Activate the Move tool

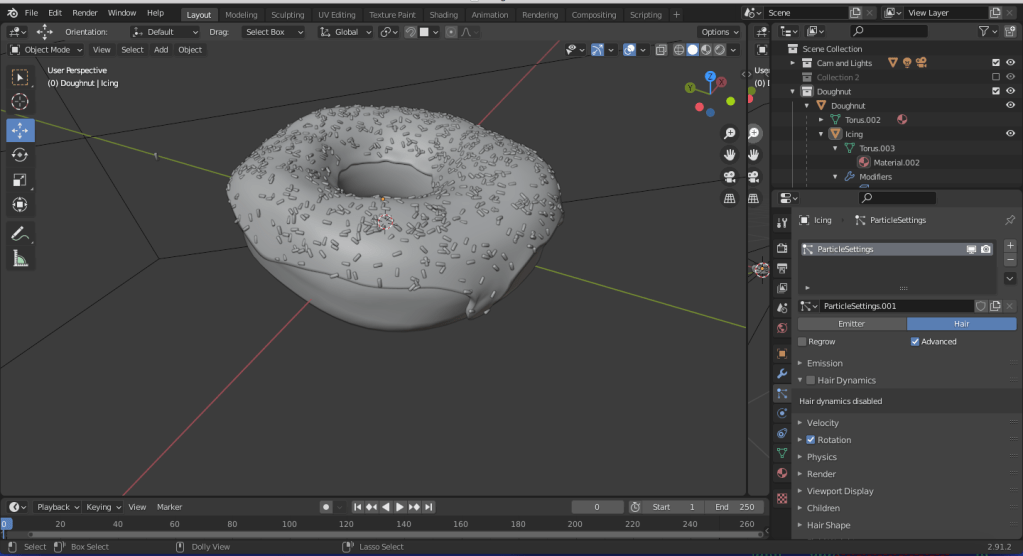pyautogui.click(x=20, y=130)
